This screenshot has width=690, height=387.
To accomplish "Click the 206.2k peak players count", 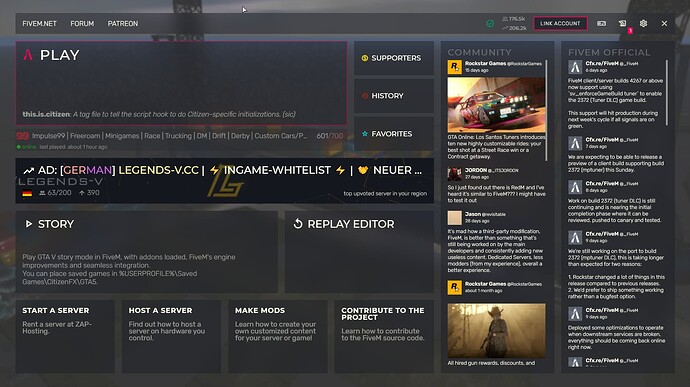I will pos(514,28).
